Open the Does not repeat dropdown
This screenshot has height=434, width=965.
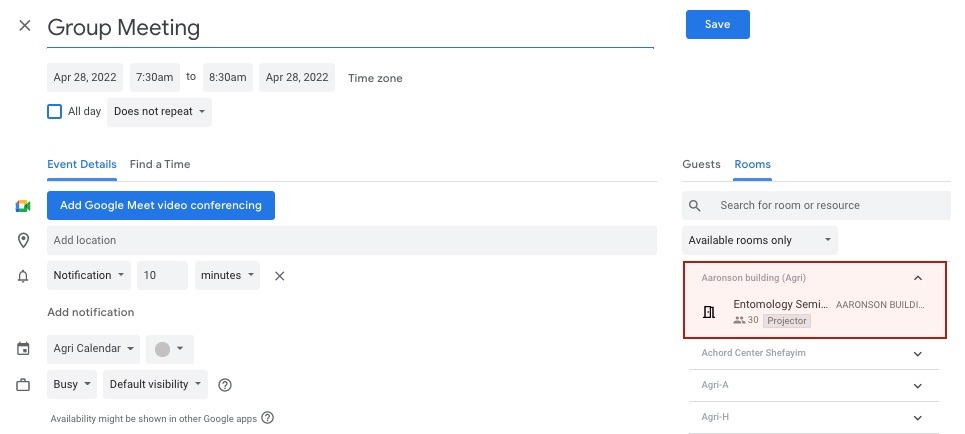click(159, 112)
